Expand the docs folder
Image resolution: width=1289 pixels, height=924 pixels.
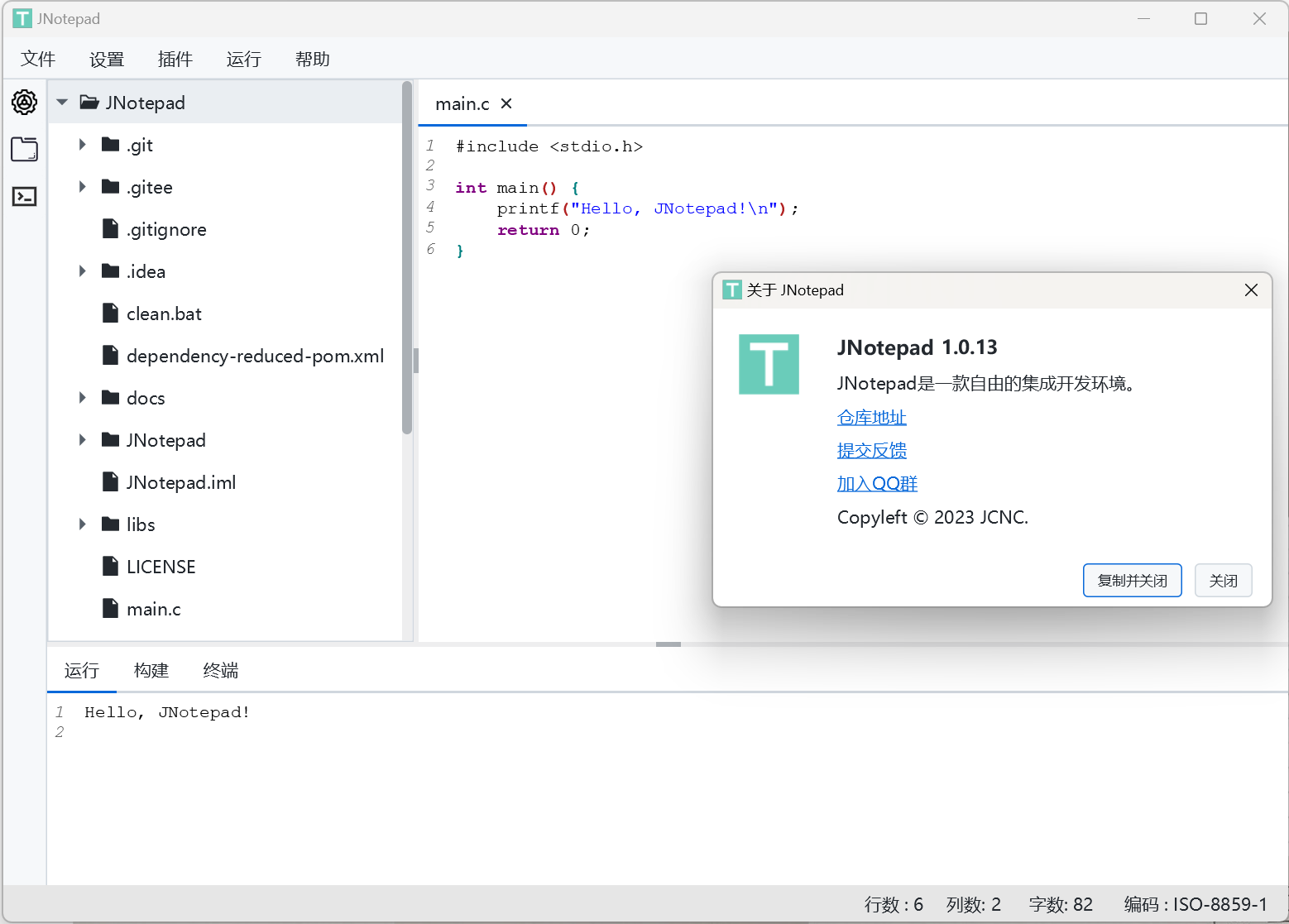click(x=82, y=398)
